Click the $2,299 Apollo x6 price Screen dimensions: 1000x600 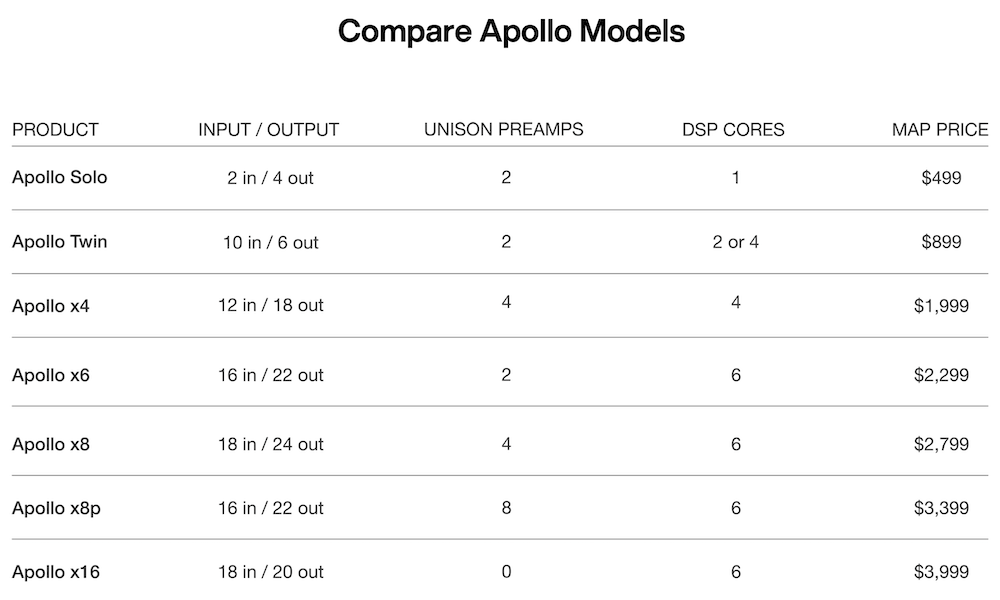tap(941, 375)
